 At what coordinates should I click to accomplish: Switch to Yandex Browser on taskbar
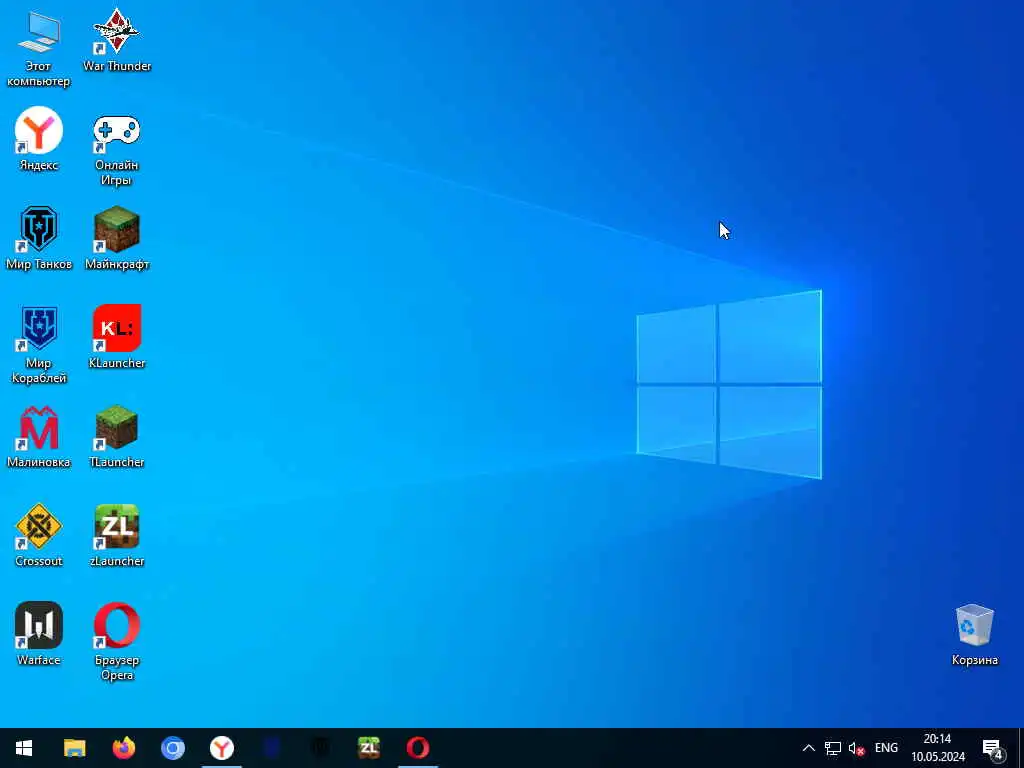tap(222, 748)
